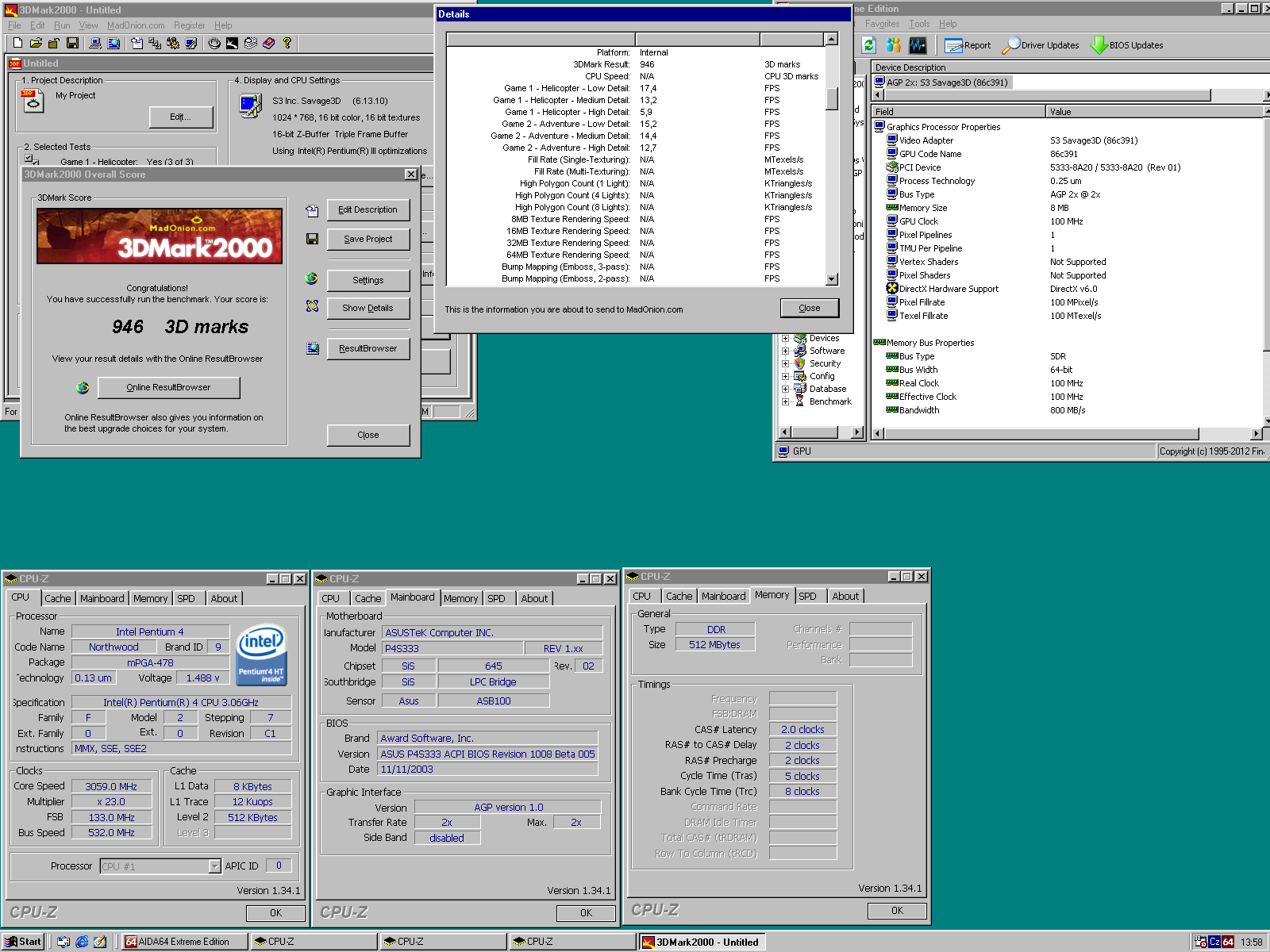Expand the Software tree node in AIDA64
Viewport: 1270px width, 952px height.
click(785, 351)
